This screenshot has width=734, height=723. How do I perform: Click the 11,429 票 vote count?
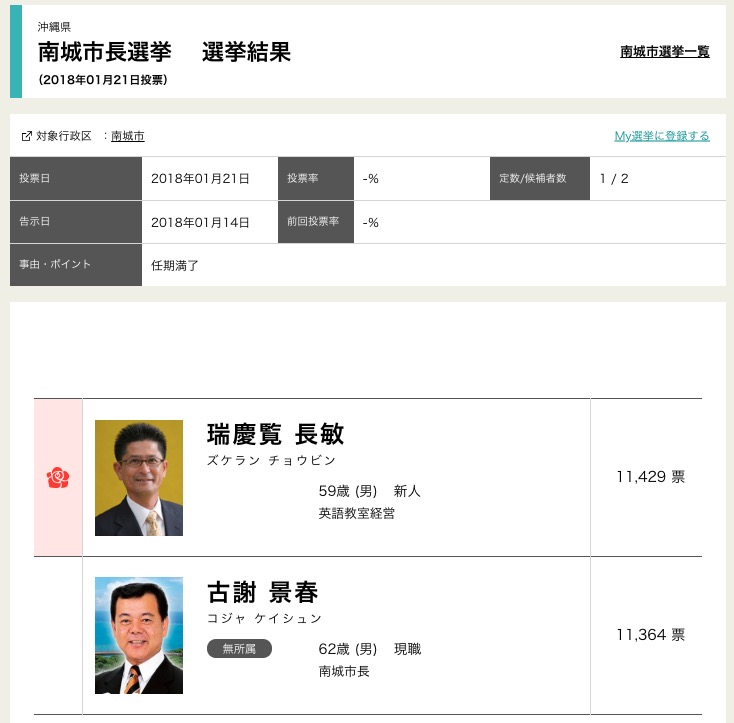click(x=650, y=477)
